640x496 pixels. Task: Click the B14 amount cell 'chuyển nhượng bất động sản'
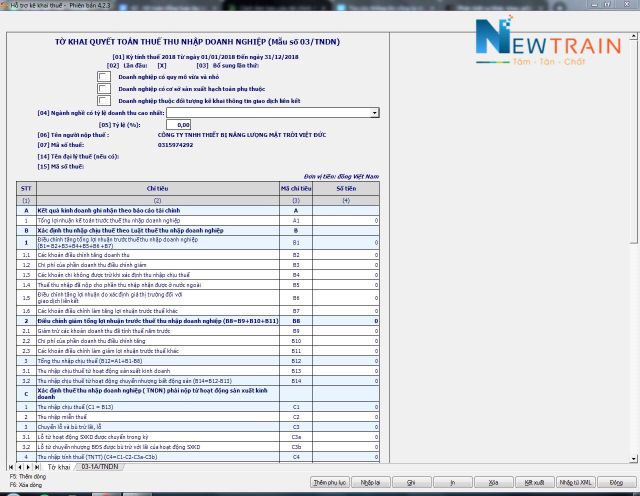pyautogui.click(x=346, y=381)
